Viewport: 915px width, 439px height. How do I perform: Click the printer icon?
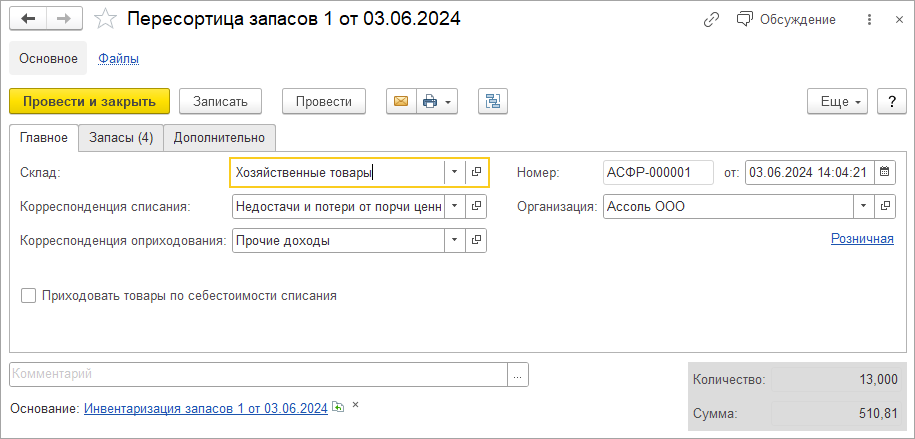(x=430, y=101)
